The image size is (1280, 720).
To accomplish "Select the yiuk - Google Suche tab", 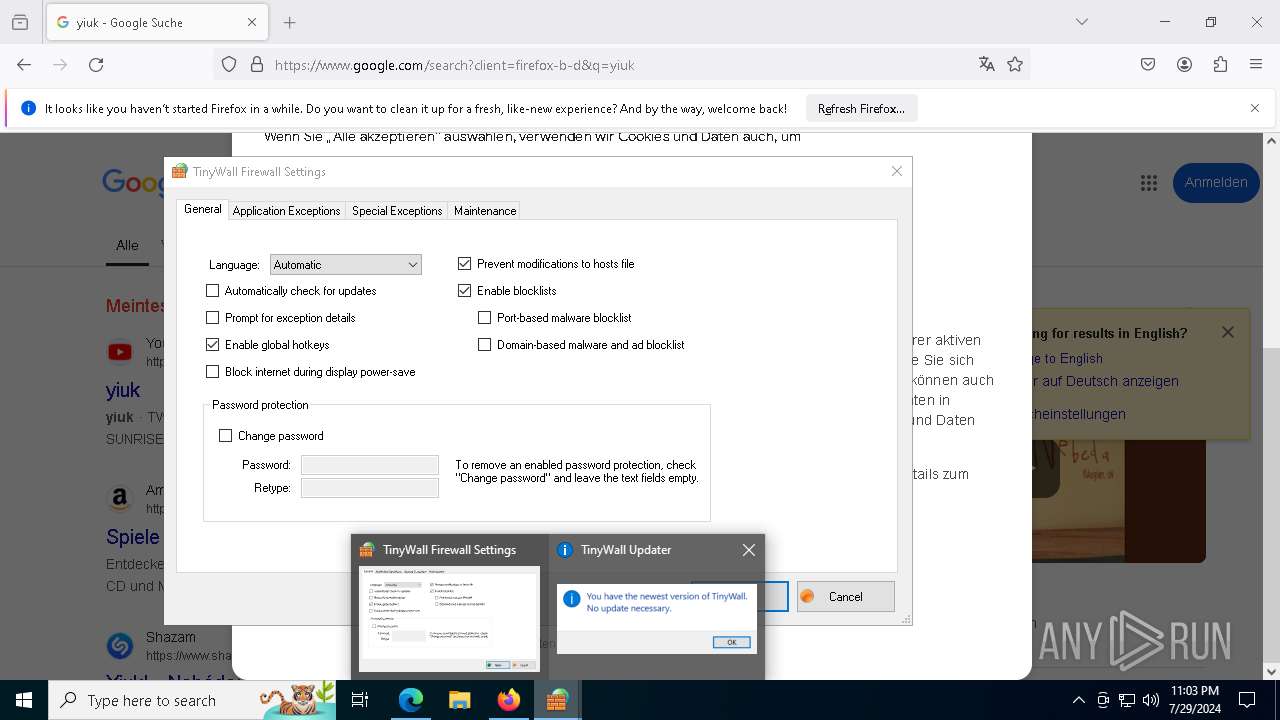I will point(157,22).
